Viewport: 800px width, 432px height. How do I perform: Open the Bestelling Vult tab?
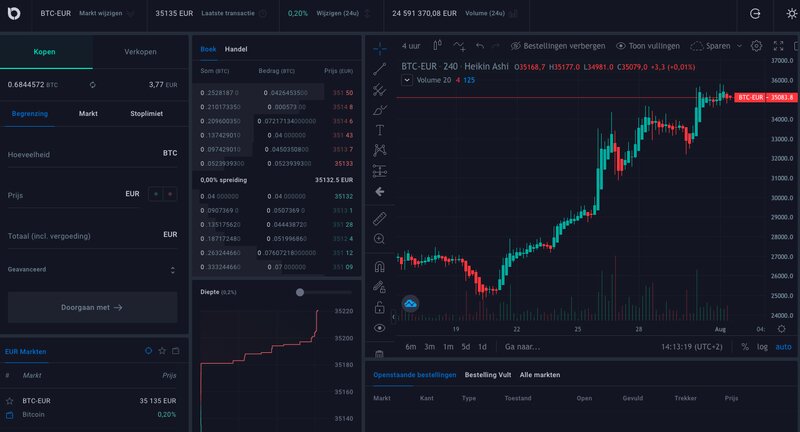click(488, 374)
